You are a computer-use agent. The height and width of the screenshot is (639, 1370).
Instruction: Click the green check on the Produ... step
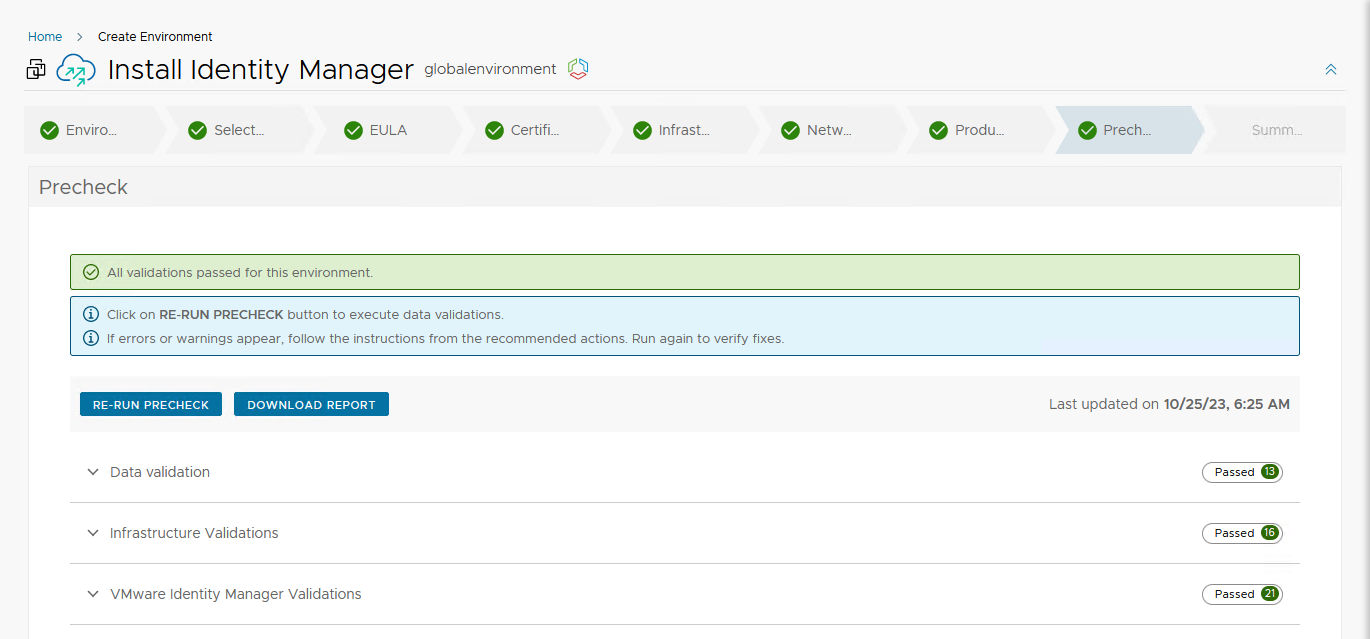pyautogui.click(x=938, y=130)
